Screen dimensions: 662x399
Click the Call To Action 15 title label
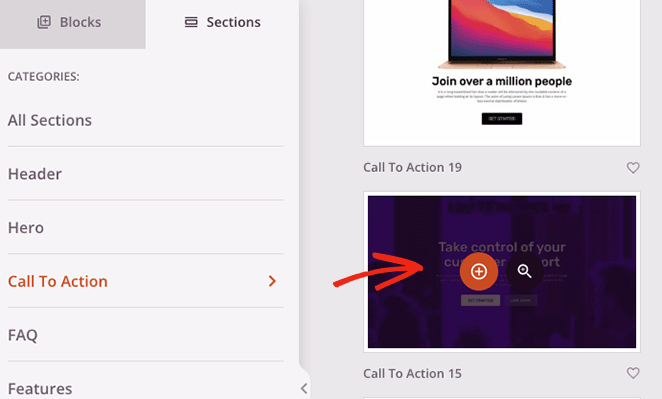point(412,374)
